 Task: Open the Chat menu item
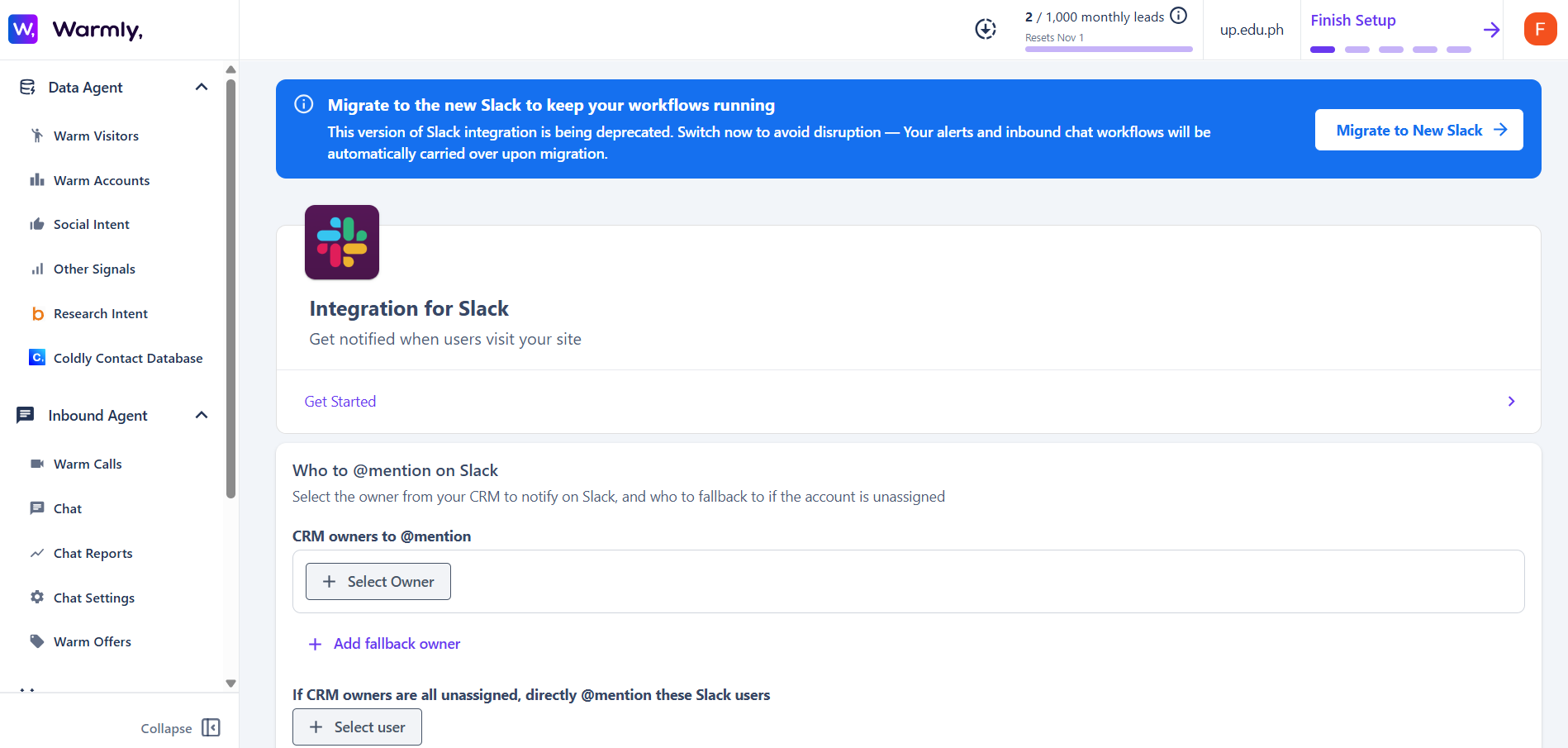[66, 508]
